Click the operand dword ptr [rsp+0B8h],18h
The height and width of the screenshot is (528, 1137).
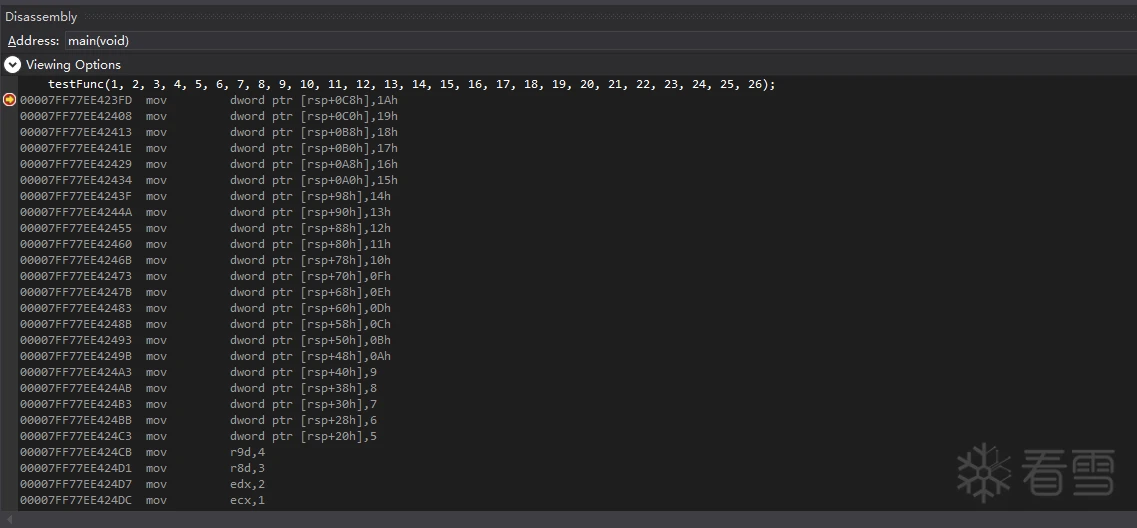tap(314, 132)
